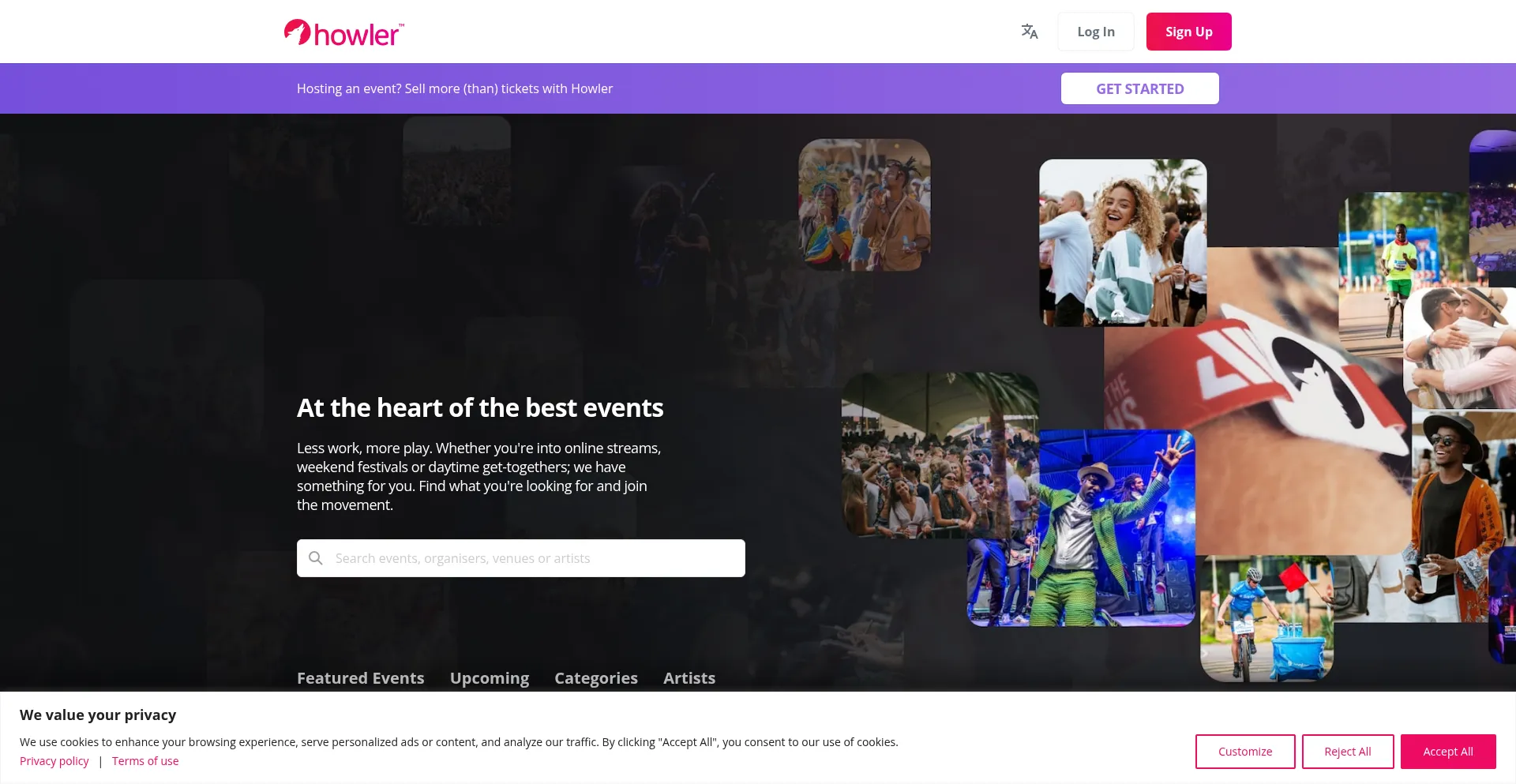This screenshot has width=1516, height=784.
Task: Click the Sign Up button
Action: tap(1189, 32)
